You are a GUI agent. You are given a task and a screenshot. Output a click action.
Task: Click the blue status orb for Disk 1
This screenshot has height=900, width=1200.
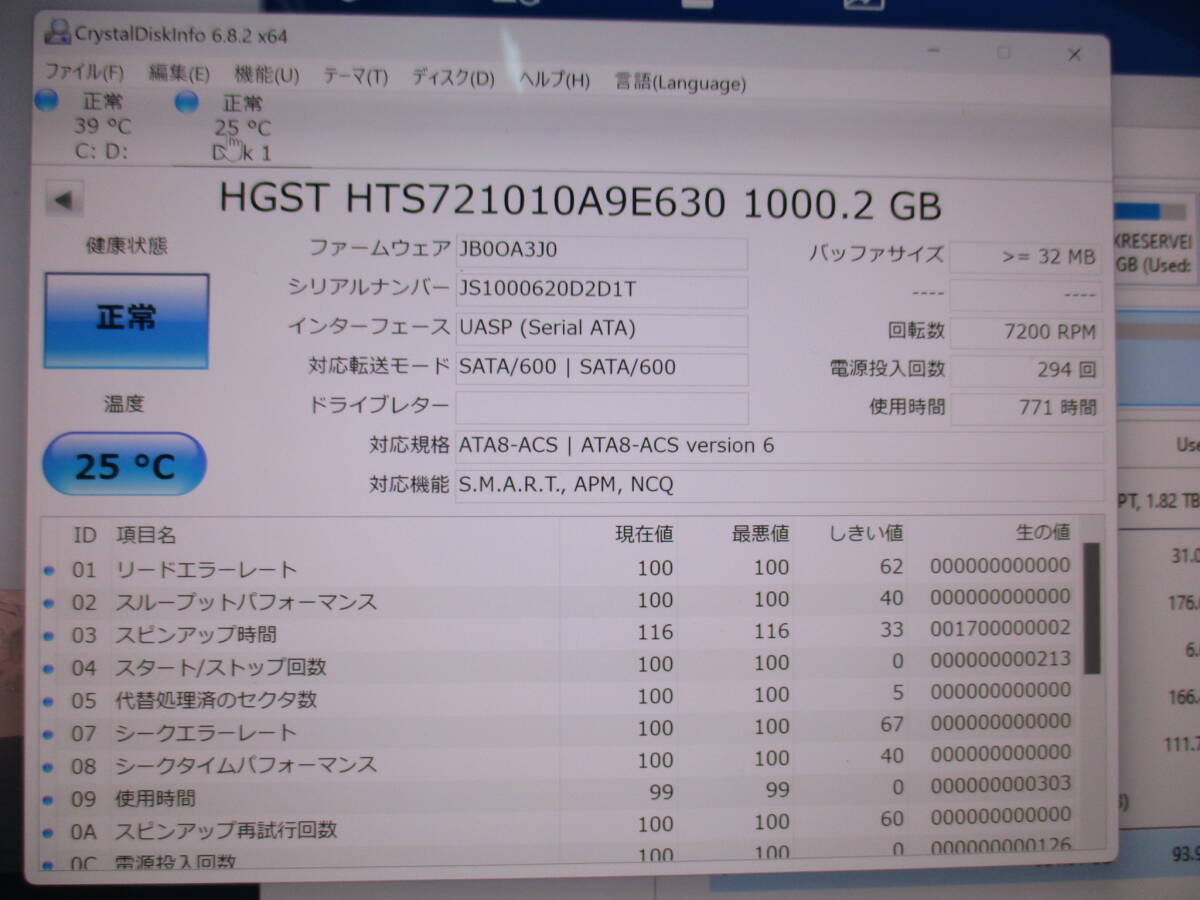186,102
